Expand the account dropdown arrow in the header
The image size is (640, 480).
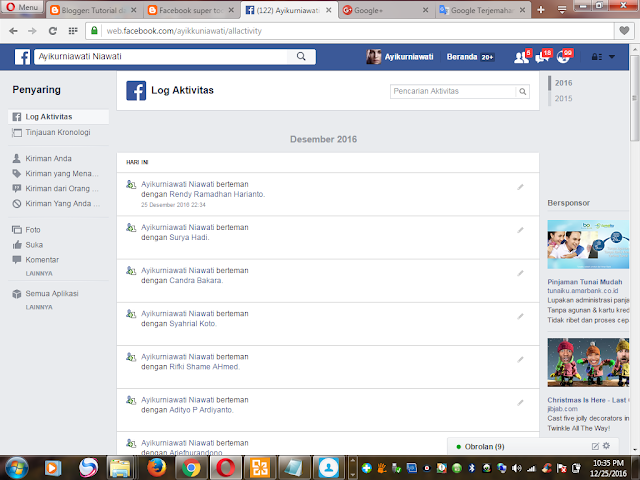point(612,57)
